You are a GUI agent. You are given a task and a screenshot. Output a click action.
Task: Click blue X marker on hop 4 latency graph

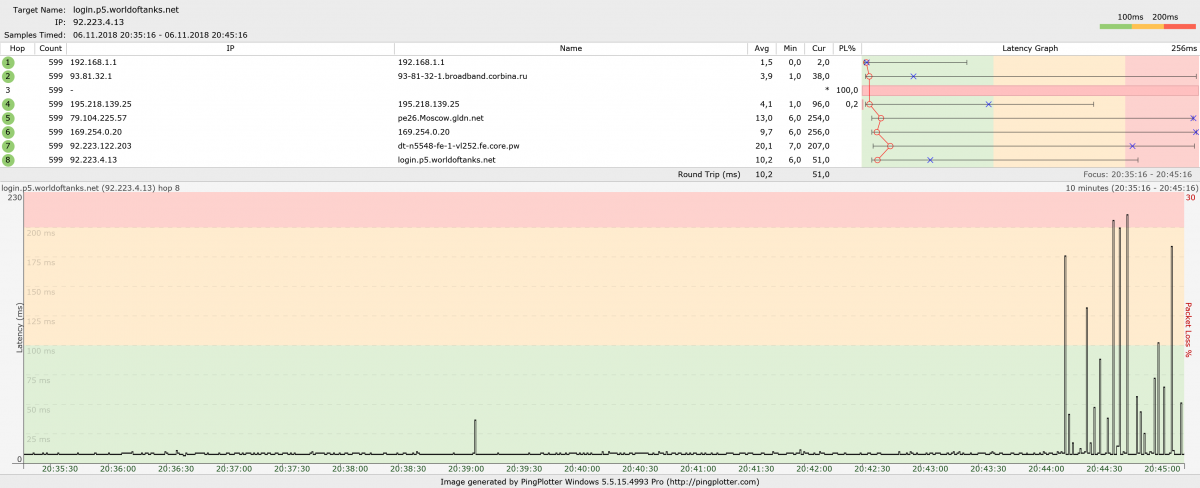point(988,104)
